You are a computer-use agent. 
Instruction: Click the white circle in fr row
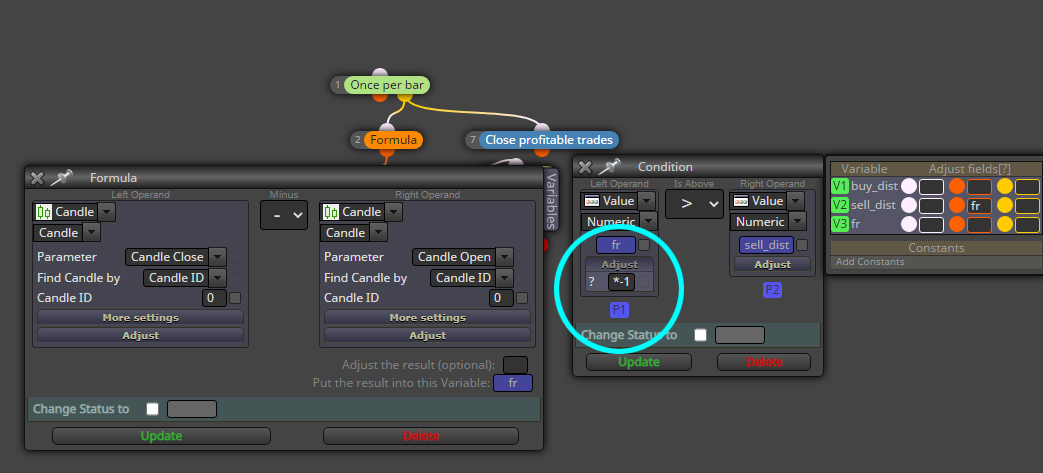pos(909,224)
